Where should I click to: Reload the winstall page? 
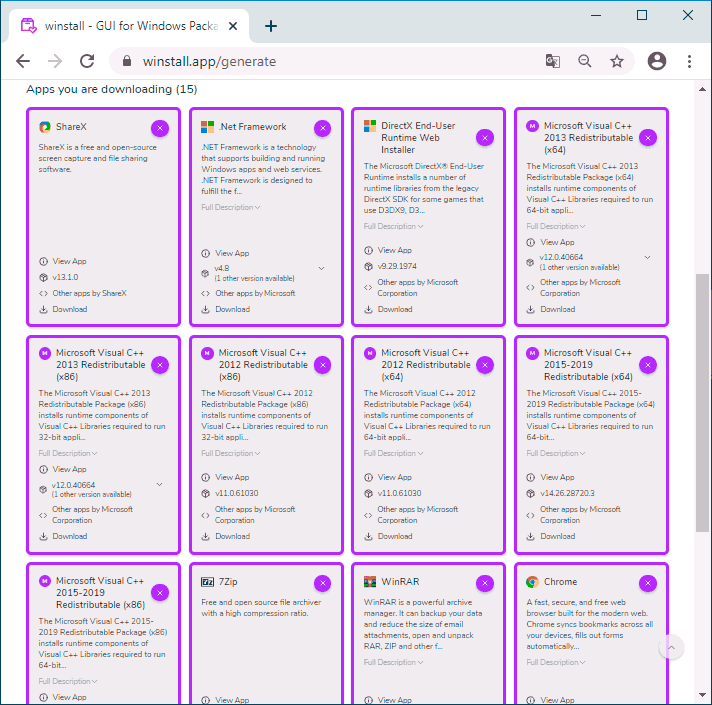87,61
